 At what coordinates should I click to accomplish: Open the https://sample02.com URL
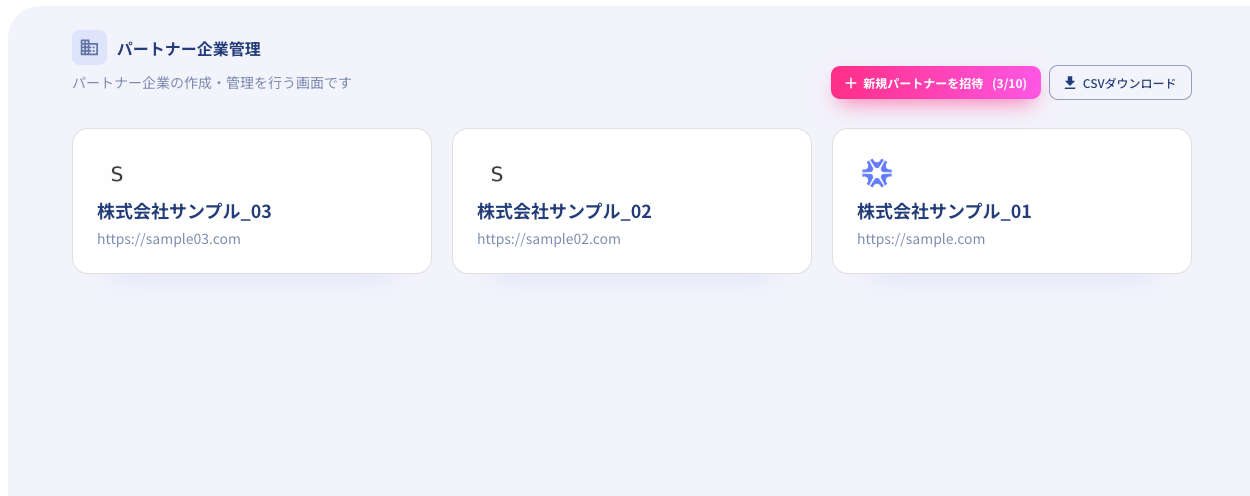pos(549,239)
